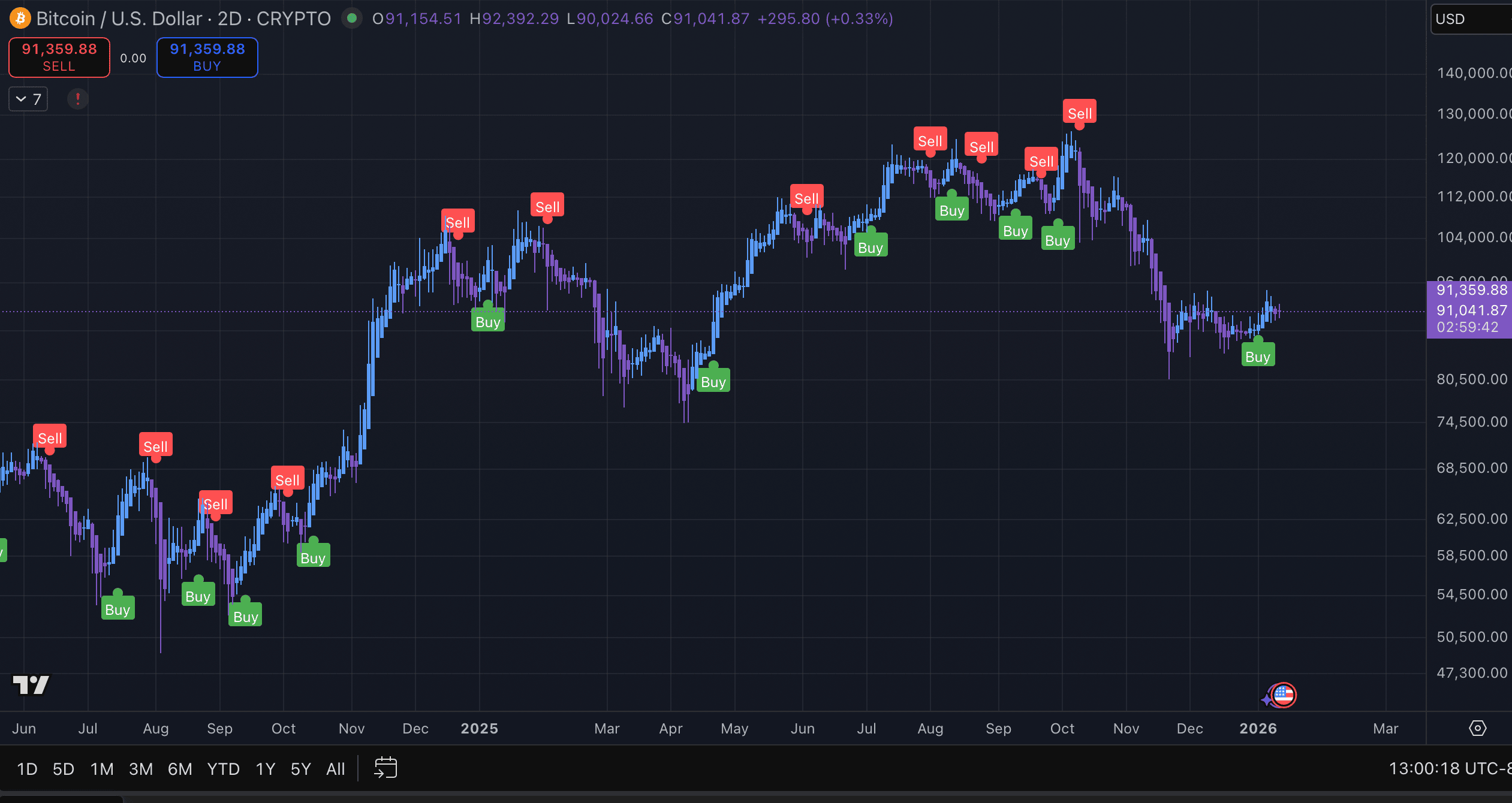Click the TradingView logo
Image resolution: width=1512 pixels, height=803 pixels.
(x=31, y=684)
